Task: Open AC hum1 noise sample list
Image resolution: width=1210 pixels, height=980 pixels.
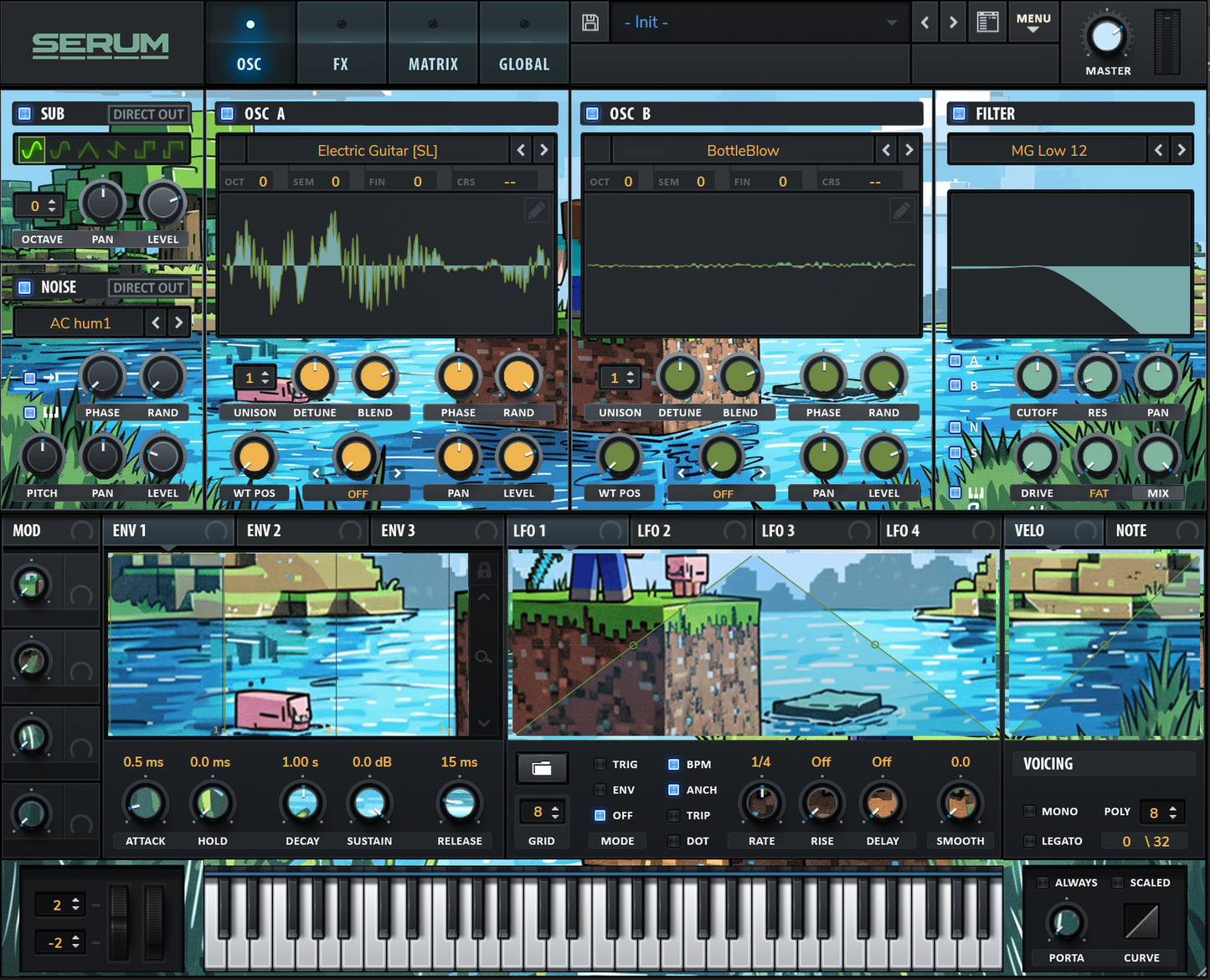Action: tap(80, 322)
